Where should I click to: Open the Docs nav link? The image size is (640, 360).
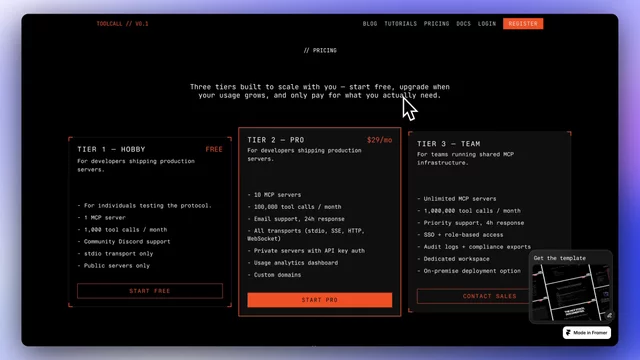[463, 24]
